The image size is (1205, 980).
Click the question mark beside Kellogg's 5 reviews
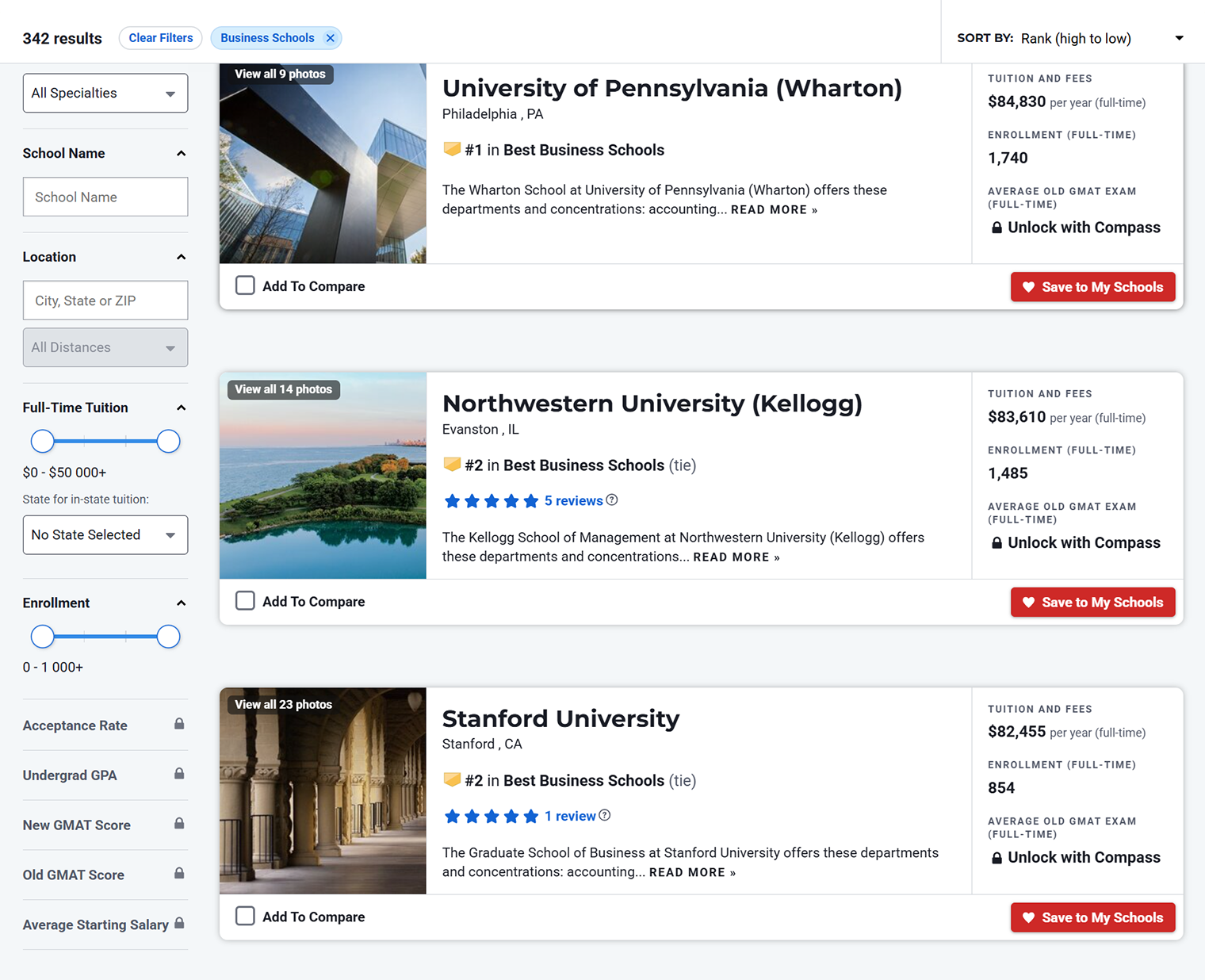(612, 500)
